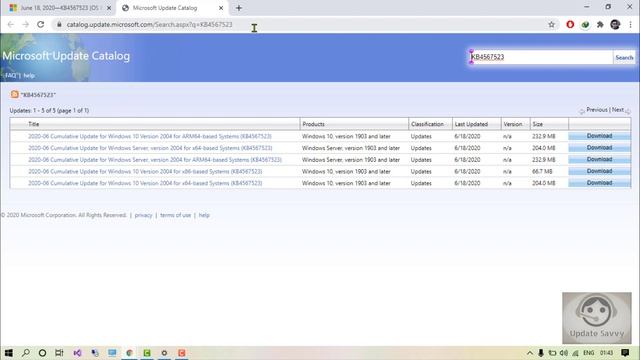Switch to the June 18, 2020 KB4567523 tab

(60, 8)
